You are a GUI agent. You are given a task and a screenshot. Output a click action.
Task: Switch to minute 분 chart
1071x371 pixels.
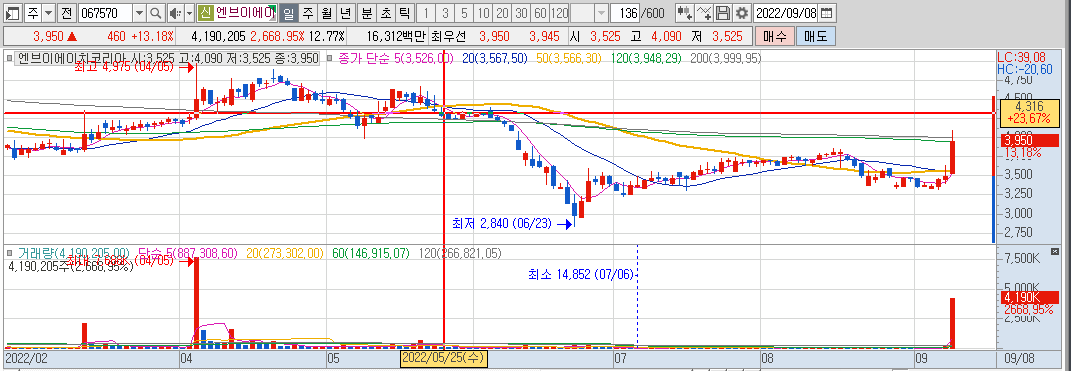367,12
